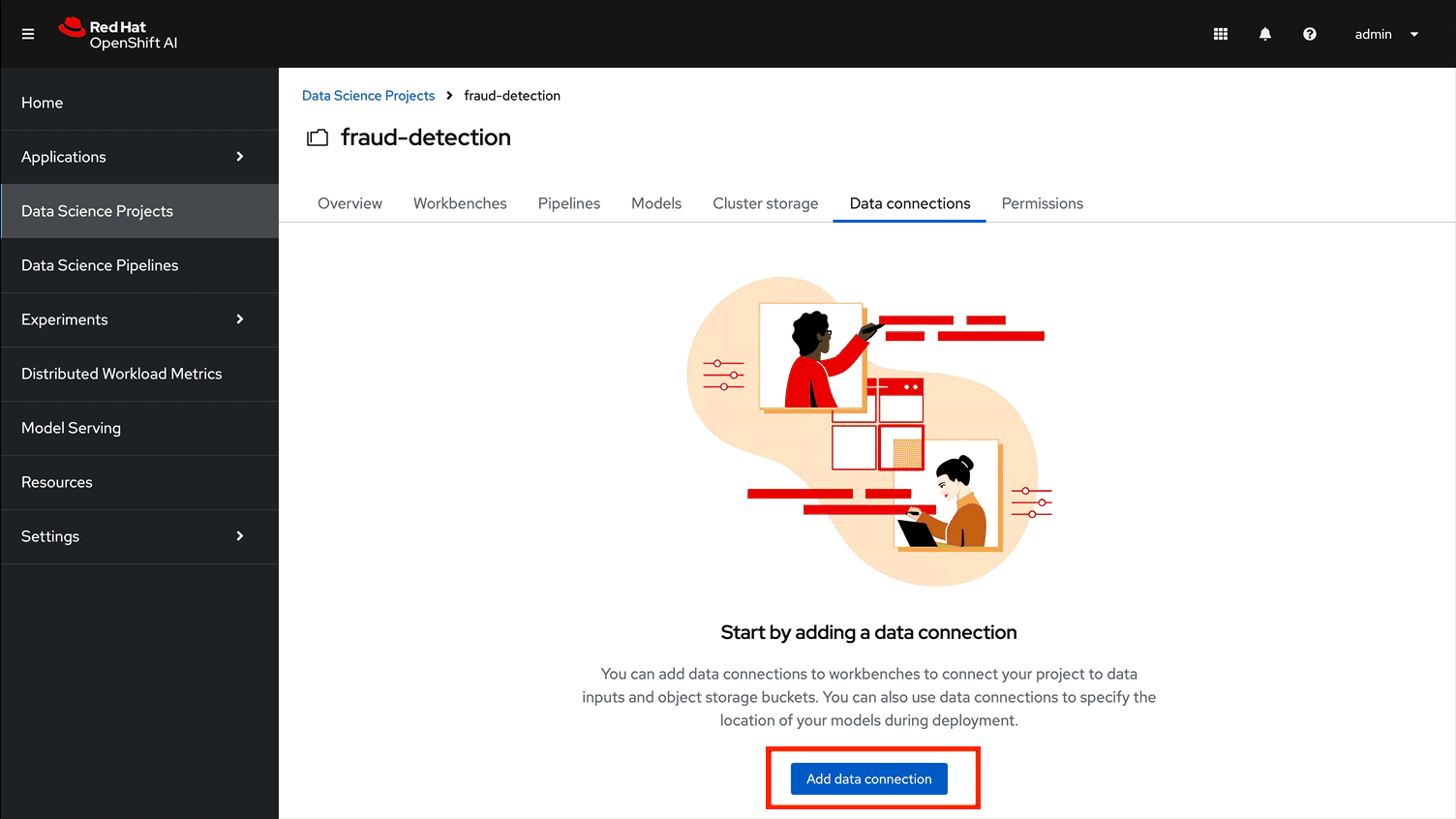Screen dimensions: 1456x819
Task: Click the Red Hat OpenShift AI logo
Action: click(117, 33)
